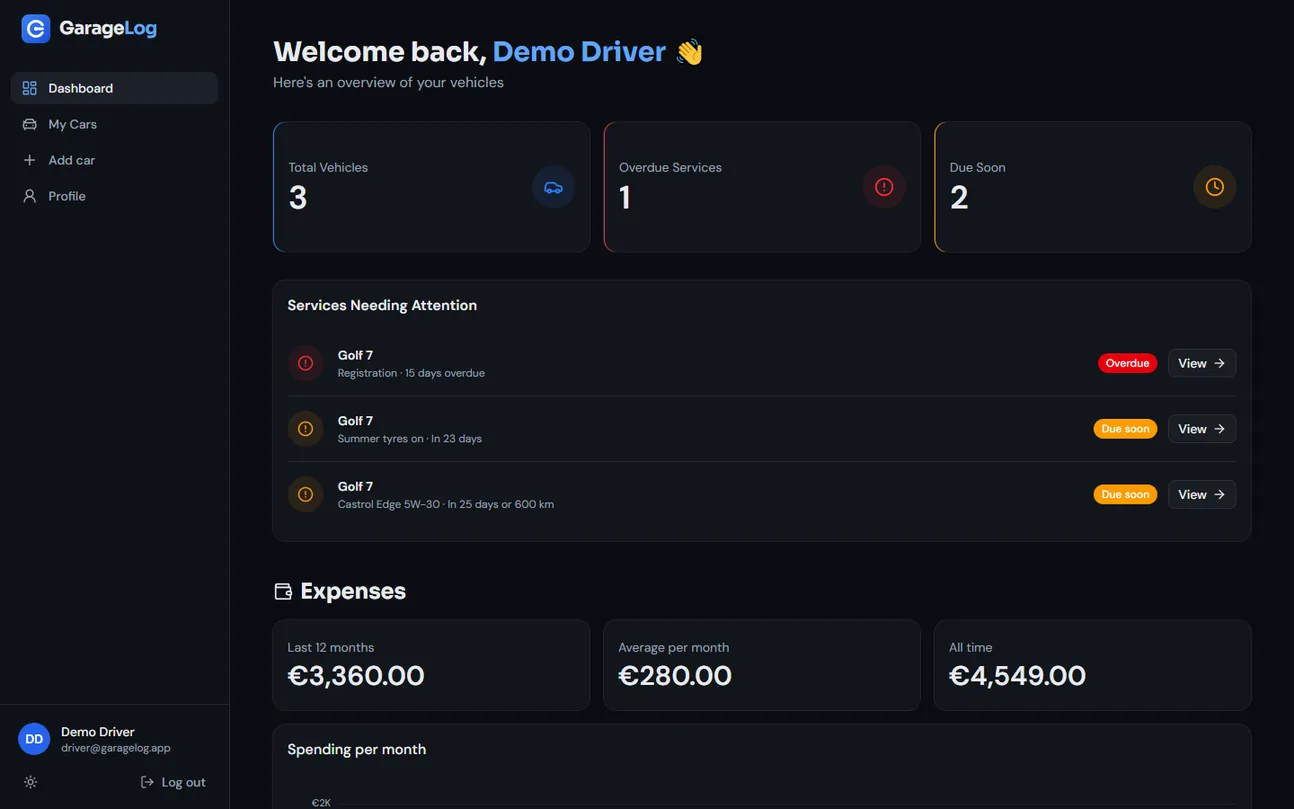Click the wallet icon next to Expenses
This screenshot has height=809, width=1294.
[283, 591]
